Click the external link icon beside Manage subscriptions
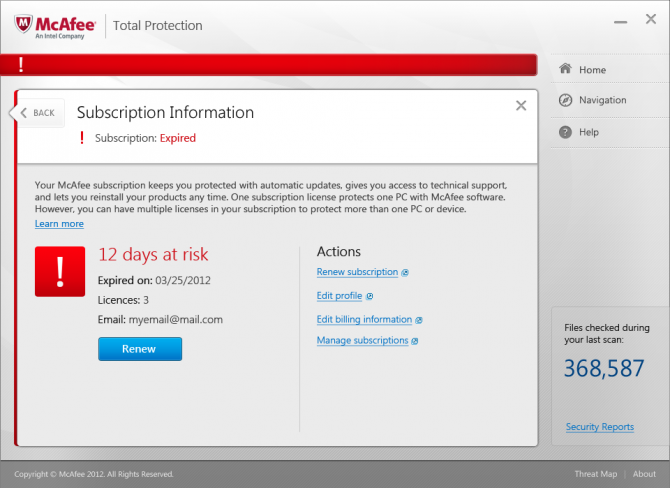The height and width of the screenshot is (488, 670). (414, 341)
